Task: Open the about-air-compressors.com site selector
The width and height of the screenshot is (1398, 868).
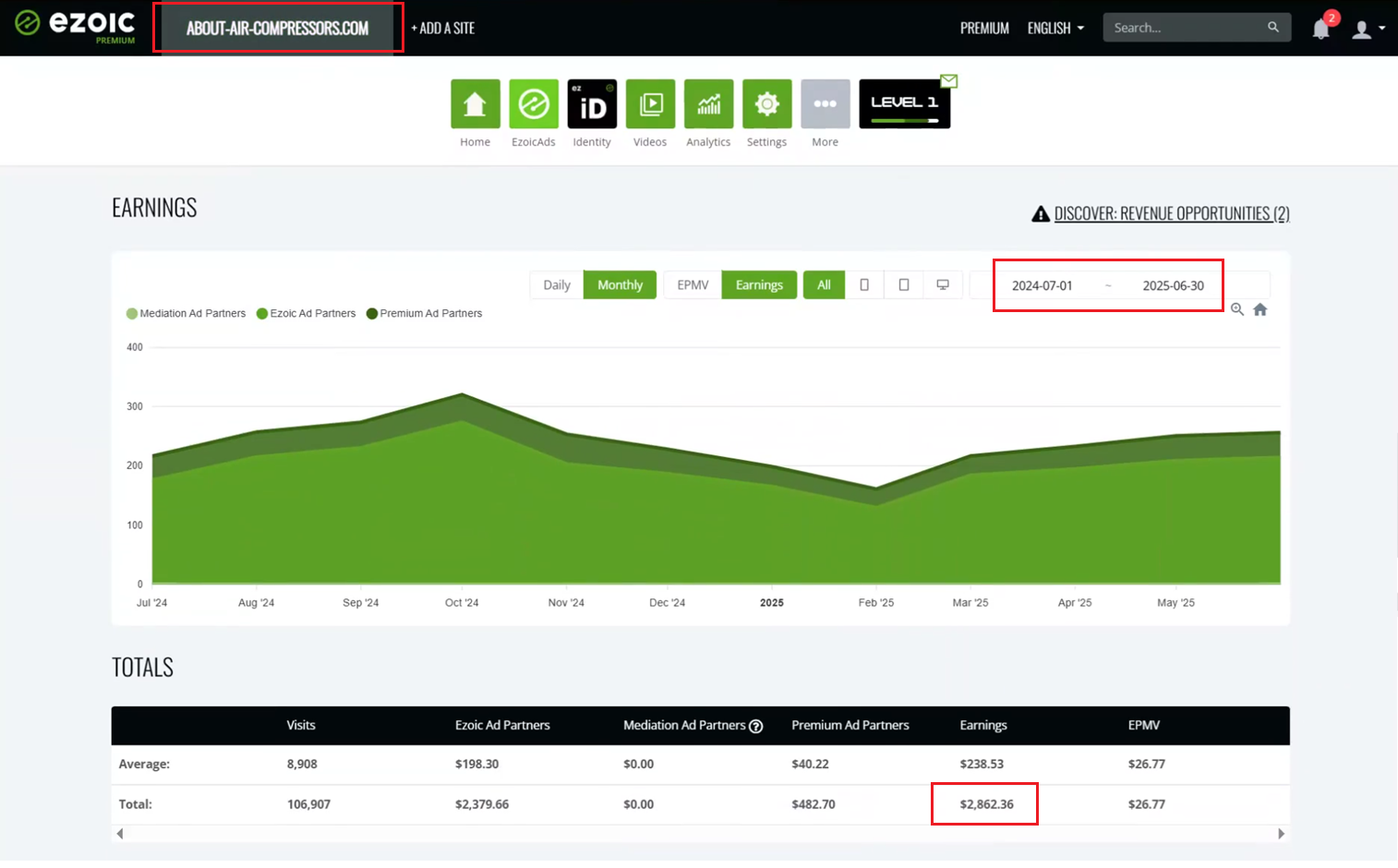Action: click(x=277, y=28)
